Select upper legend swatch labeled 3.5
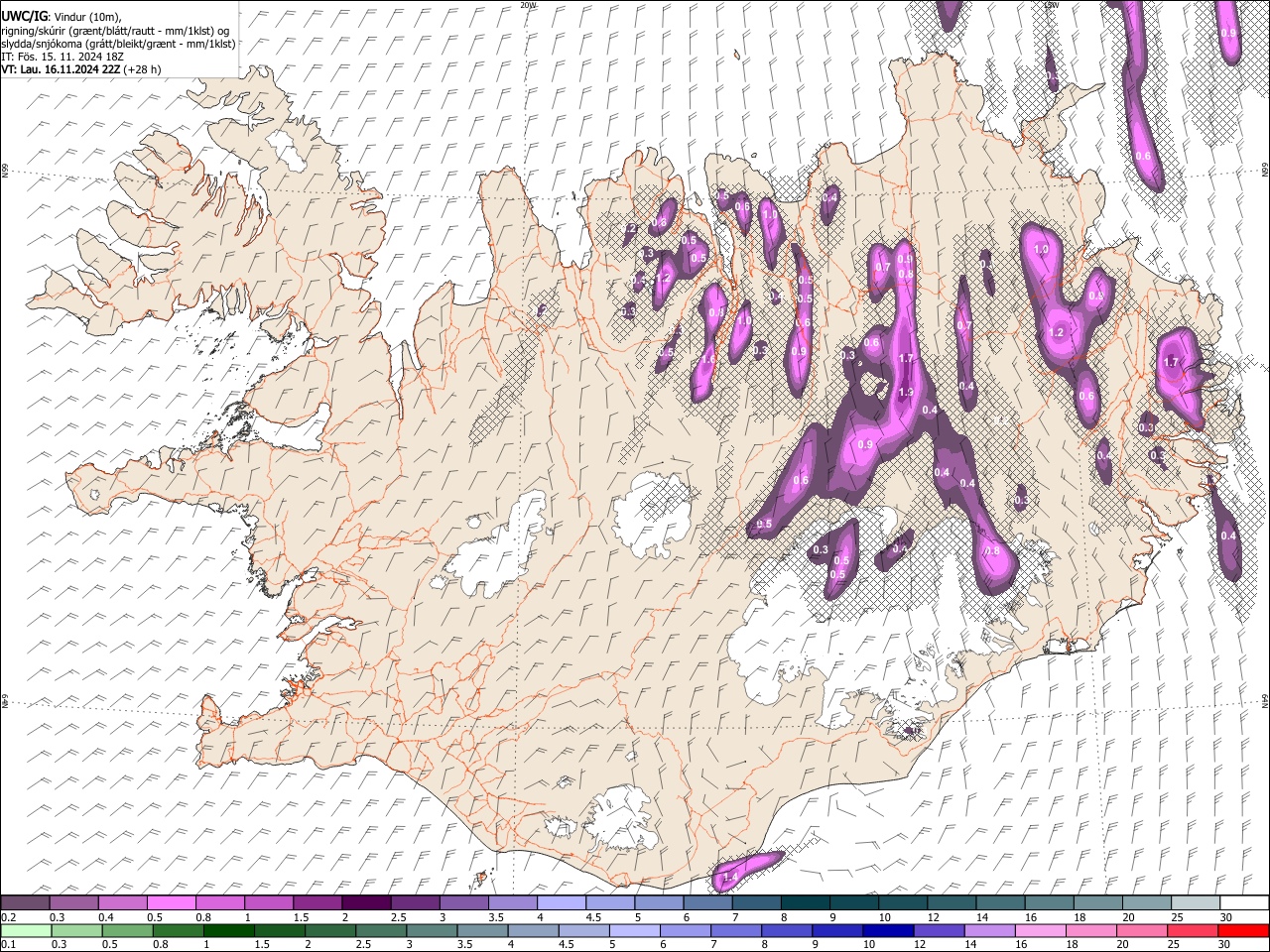1270x952 pixels. tap(512, 902)
